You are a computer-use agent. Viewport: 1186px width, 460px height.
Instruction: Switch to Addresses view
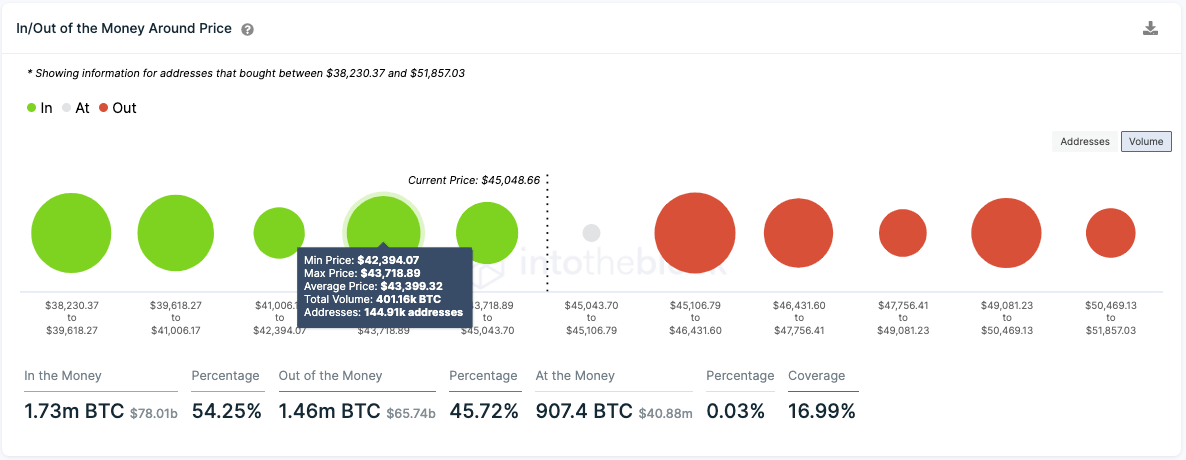1085,142
